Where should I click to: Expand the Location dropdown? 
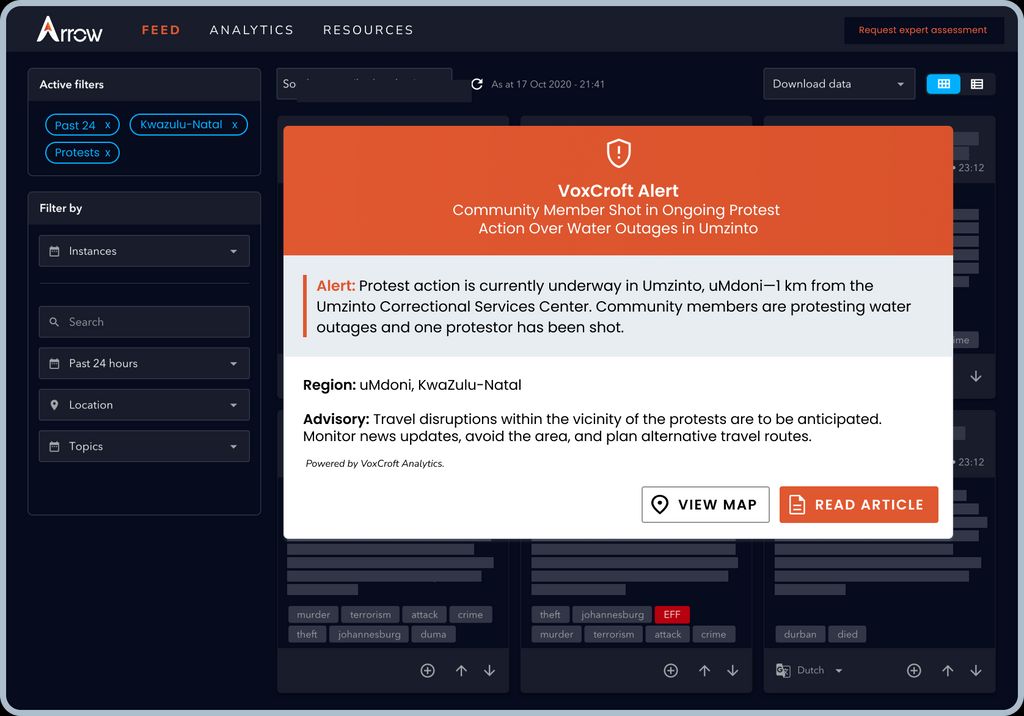point(144,405)
